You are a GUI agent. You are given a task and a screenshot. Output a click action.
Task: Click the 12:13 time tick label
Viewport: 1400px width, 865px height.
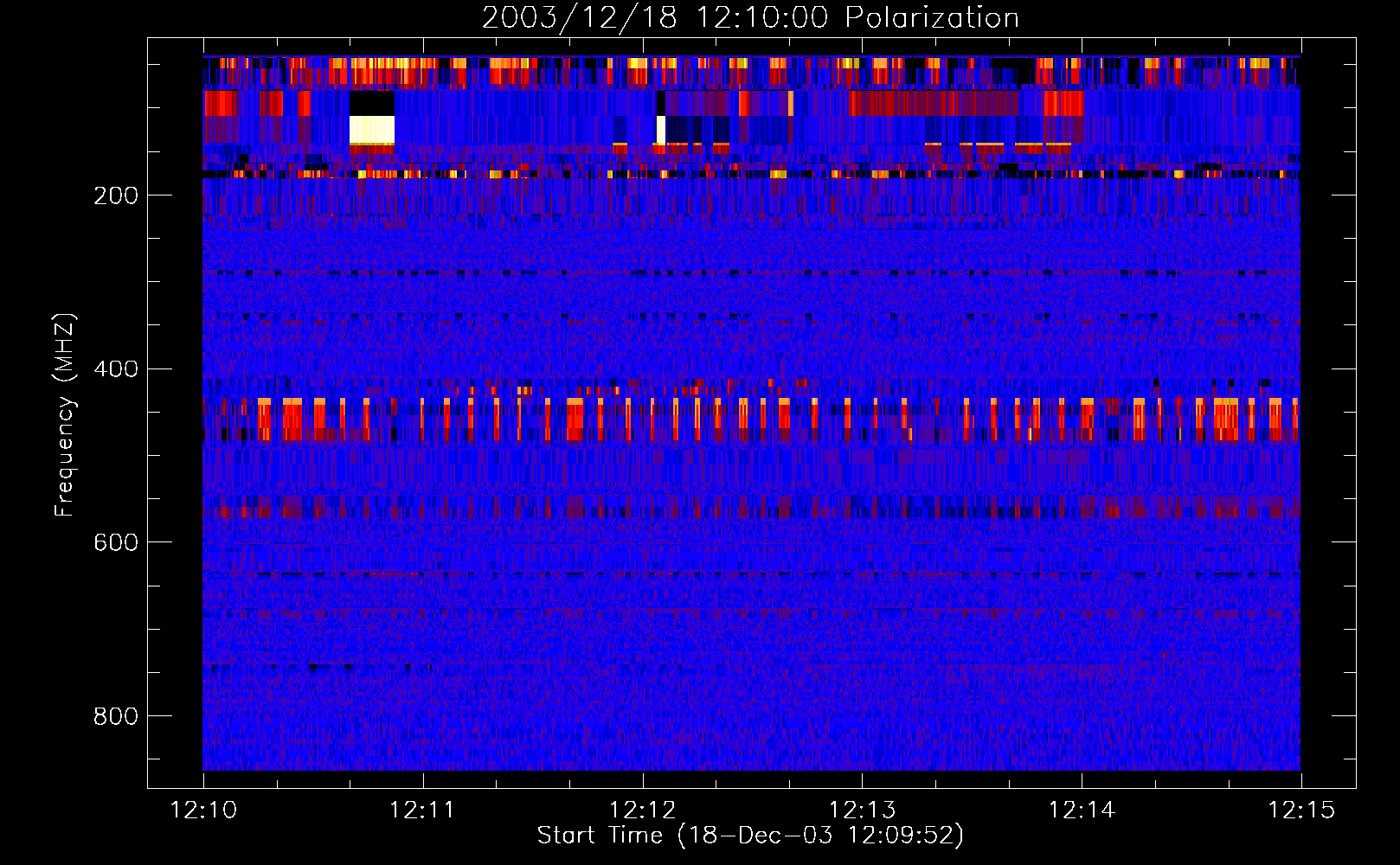(862, 811)
